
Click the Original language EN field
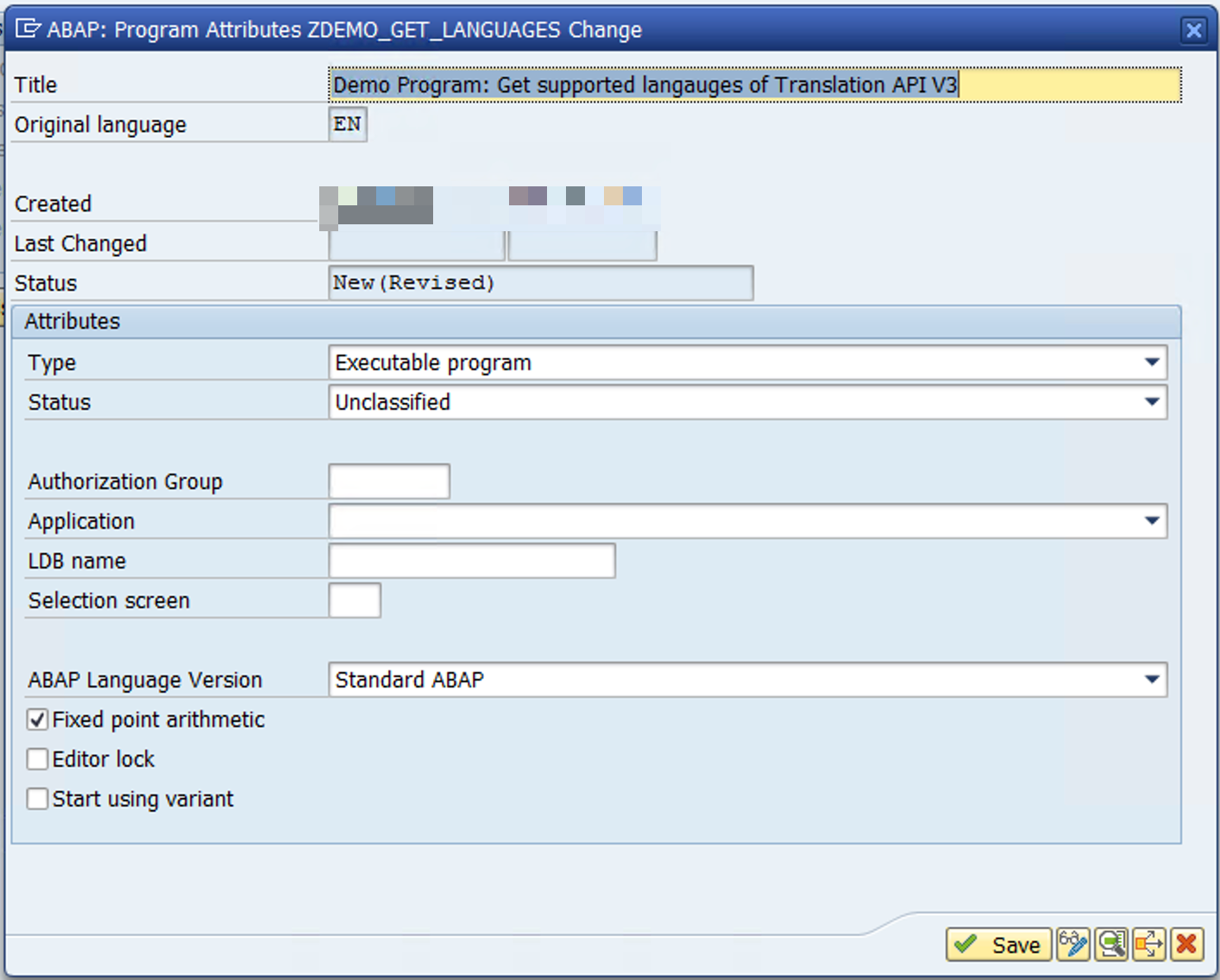click(x=348, y=124)
